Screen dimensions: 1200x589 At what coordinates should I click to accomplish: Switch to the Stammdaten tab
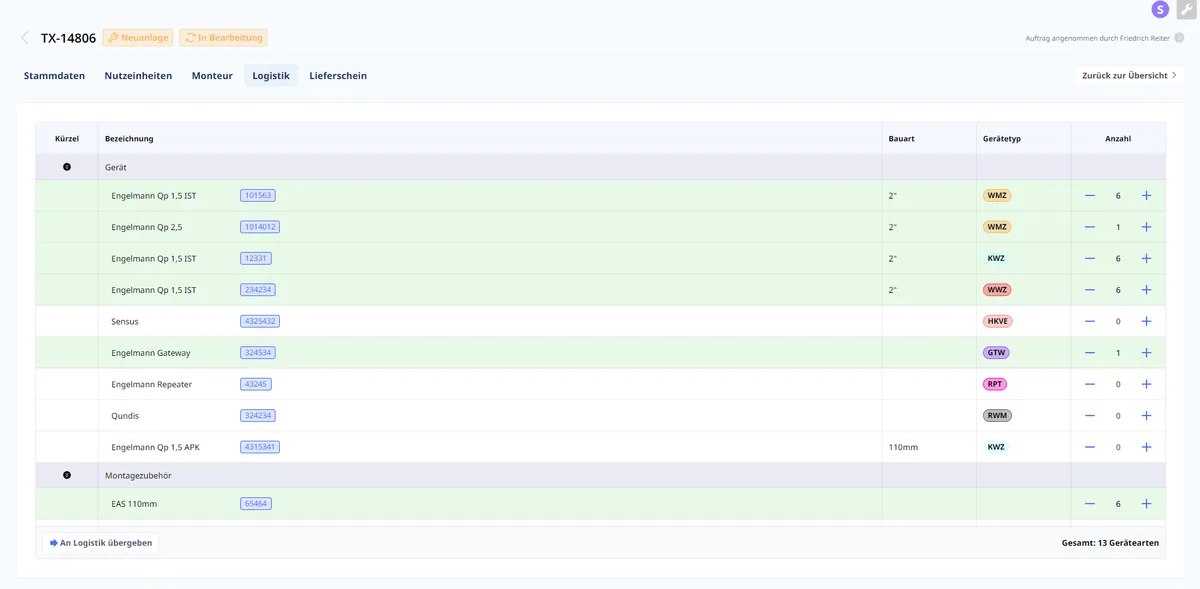click(54, 75)
